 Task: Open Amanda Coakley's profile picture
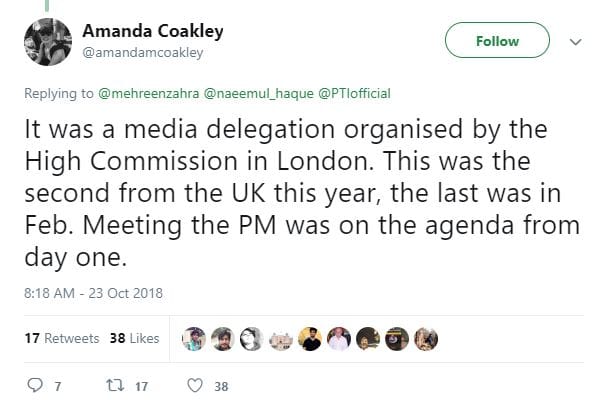[x=47, y=41]
